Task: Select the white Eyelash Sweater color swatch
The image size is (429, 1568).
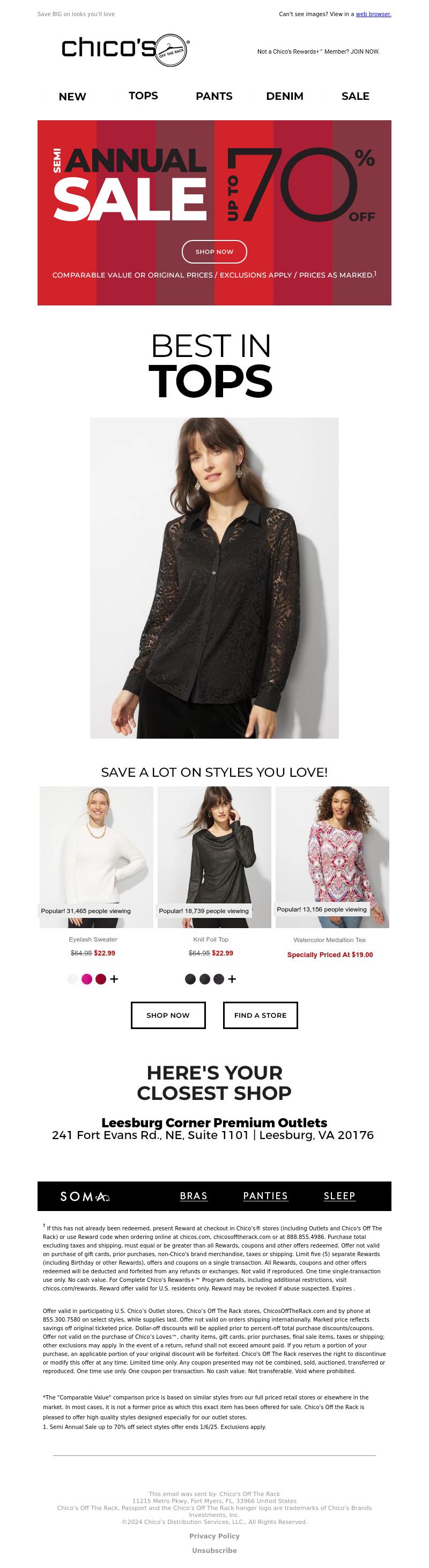Action: 72,979
